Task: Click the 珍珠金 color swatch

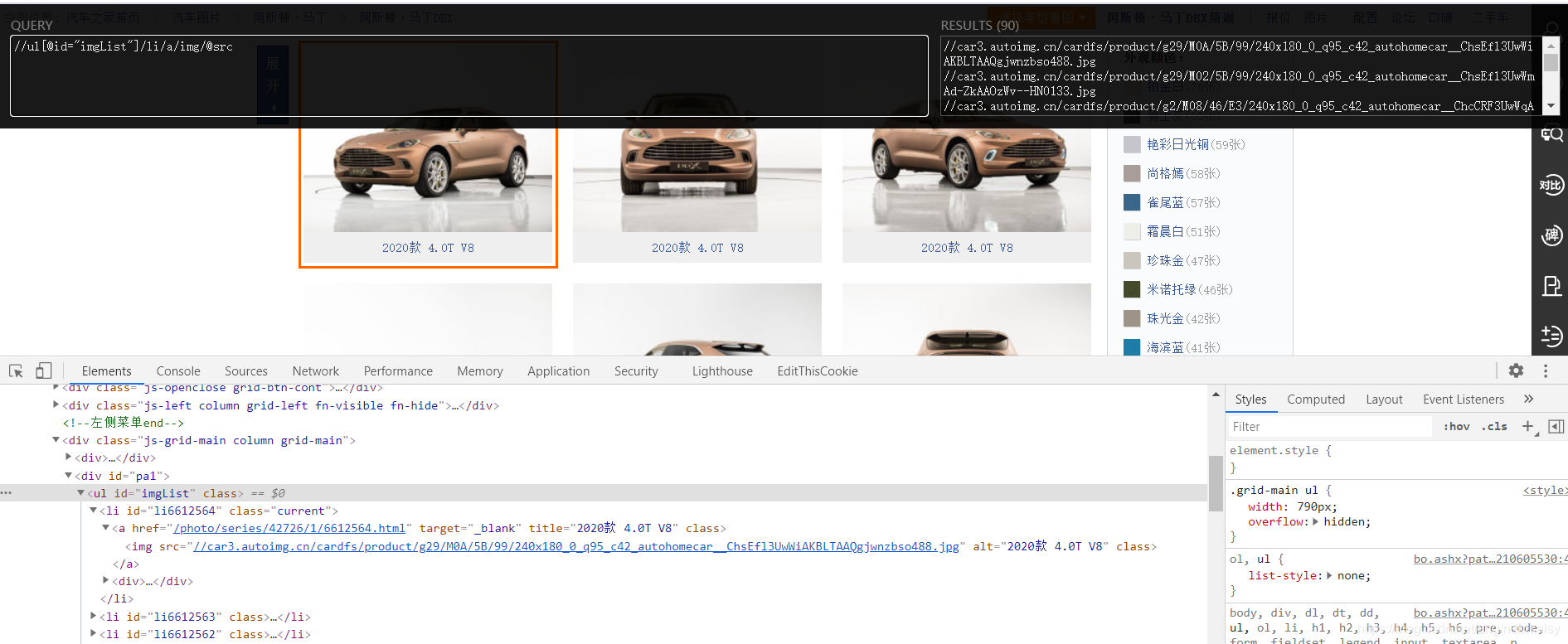Action: coord(1132,260)
